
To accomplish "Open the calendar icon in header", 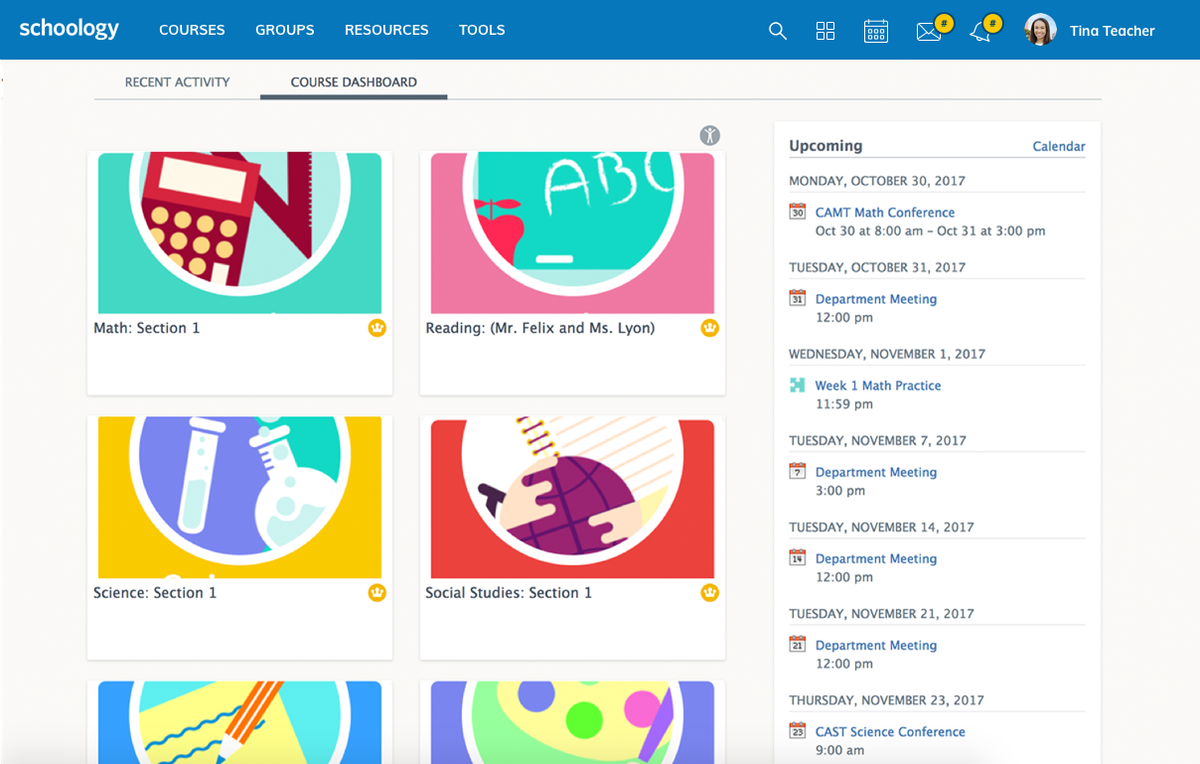I will [876, 31].
